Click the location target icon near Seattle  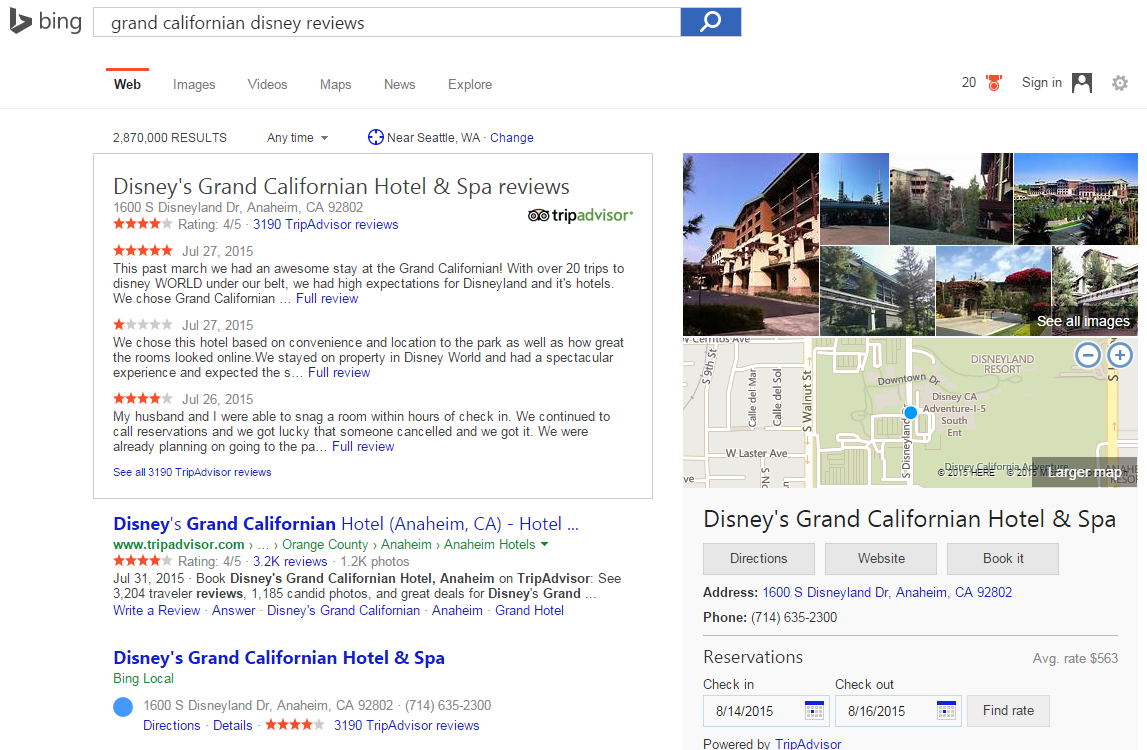coord(376,138)
